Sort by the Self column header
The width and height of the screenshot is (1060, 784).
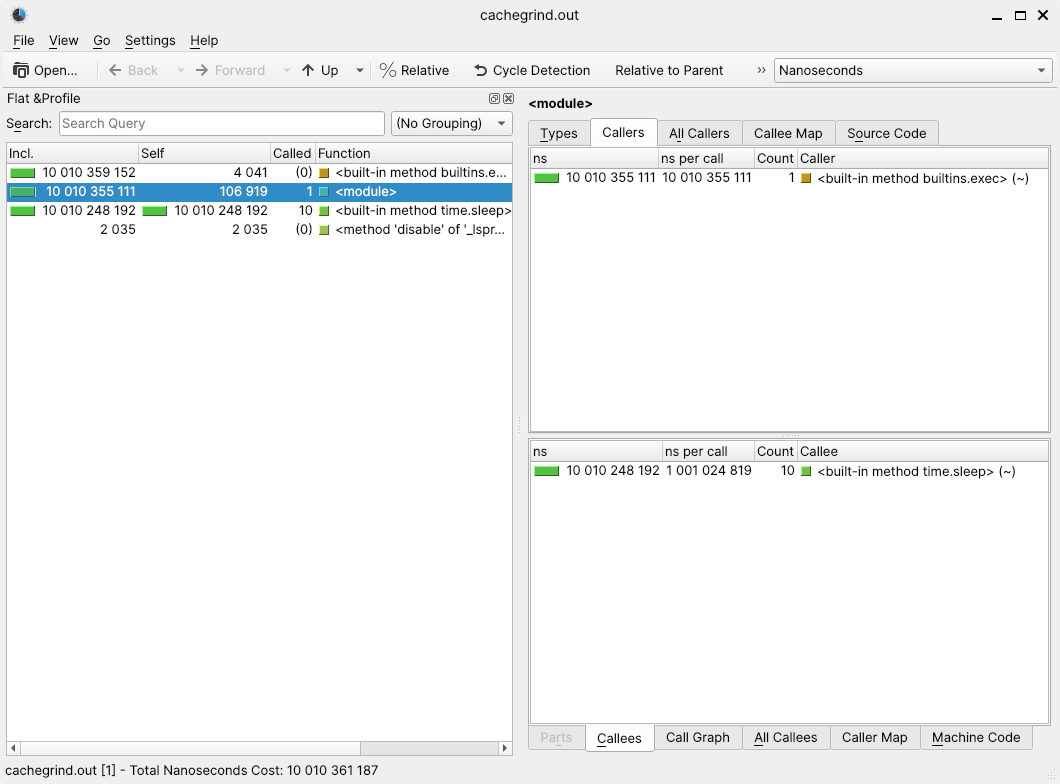[x=204, y=153]
